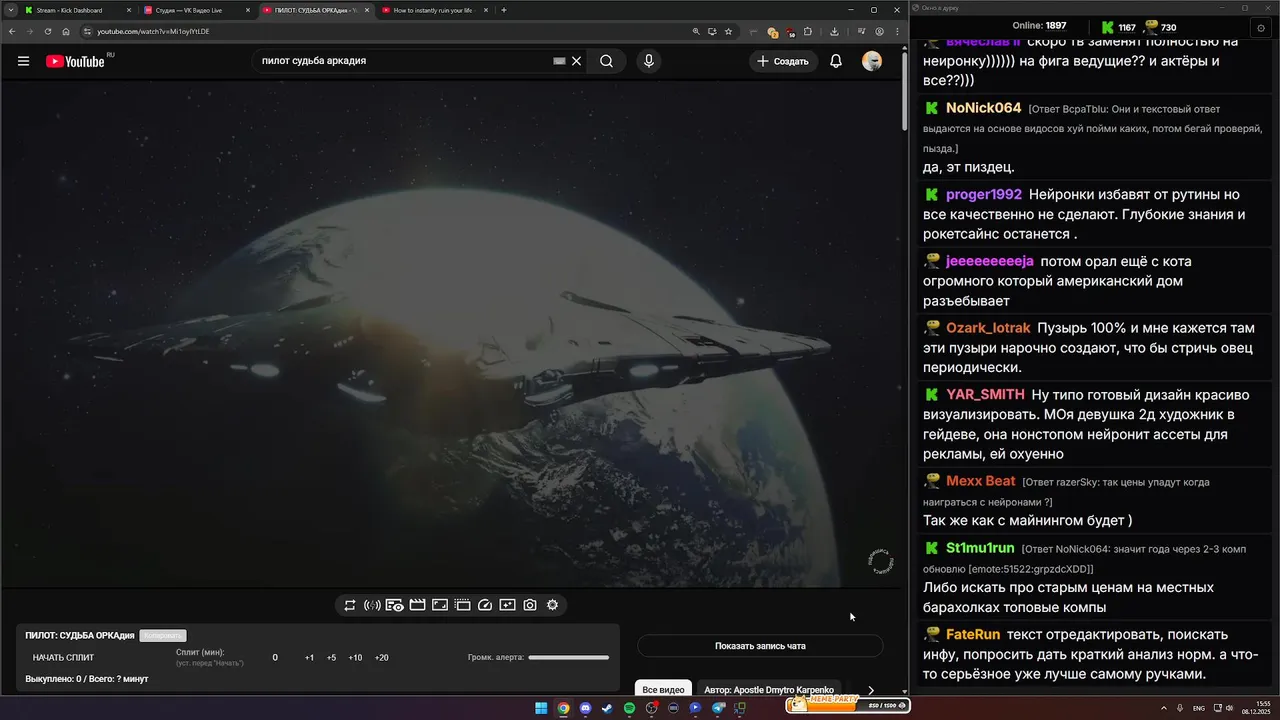Click username Ozark_lotrak in chat
Image resolution: width=1280 pixels, height=720 pixels.
click(x=988, y=328)
